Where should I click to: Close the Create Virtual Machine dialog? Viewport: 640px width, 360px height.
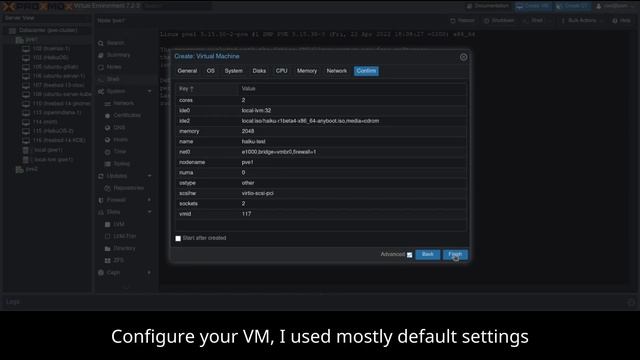463,57
